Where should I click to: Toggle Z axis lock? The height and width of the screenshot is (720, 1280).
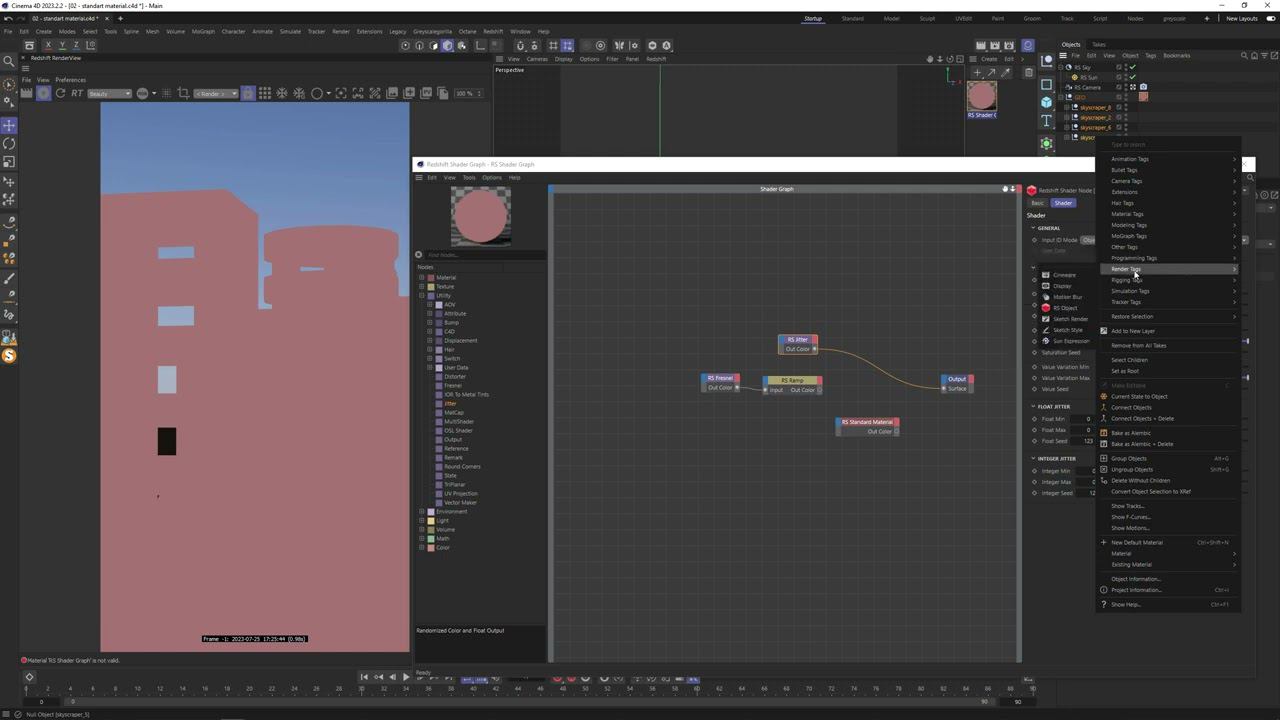75,45
